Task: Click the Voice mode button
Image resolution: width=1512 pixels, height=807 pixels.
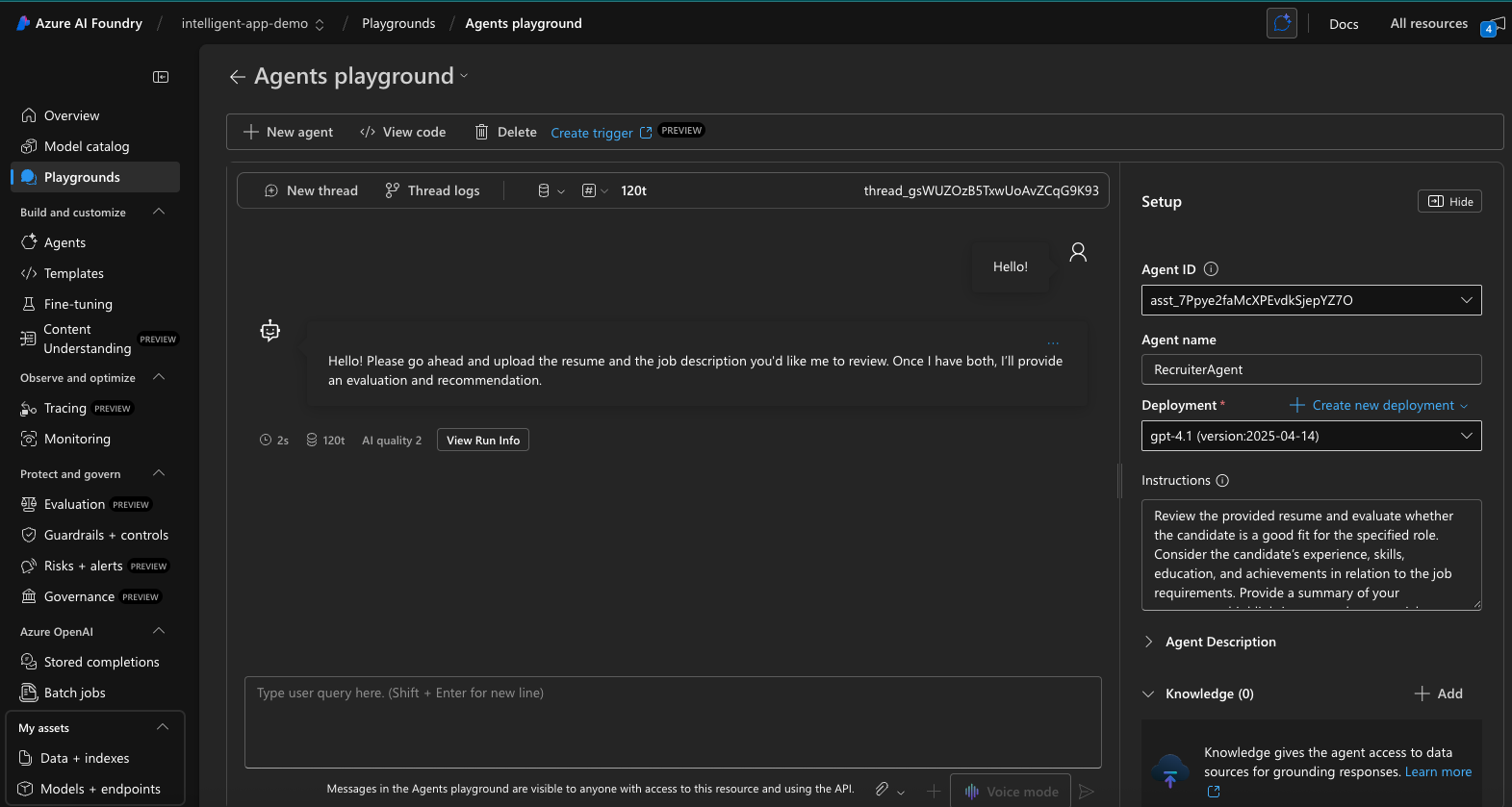Action: (x=1011, y=792)
